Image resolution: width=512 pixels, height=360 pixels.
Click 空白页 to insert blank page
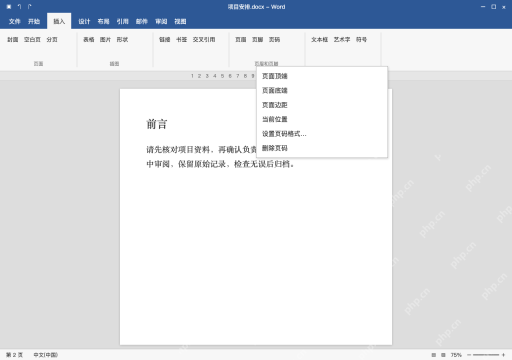coord(32,40)
